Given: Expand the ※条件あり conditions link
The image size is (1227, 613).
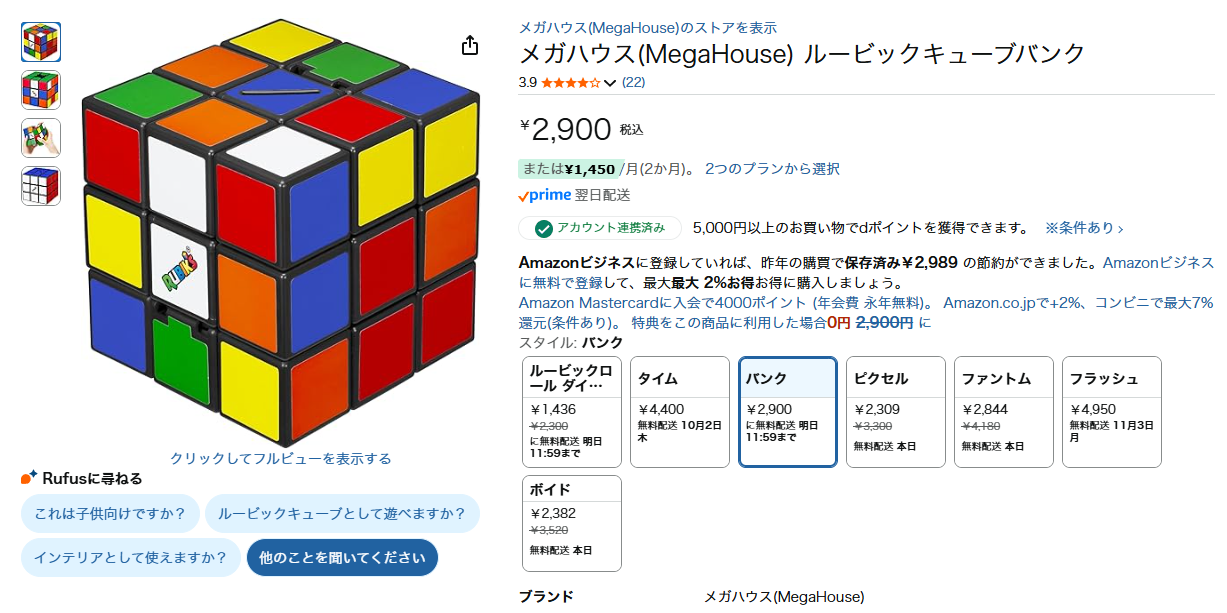Looking at the screenshot, I should tap(1083, 228).
